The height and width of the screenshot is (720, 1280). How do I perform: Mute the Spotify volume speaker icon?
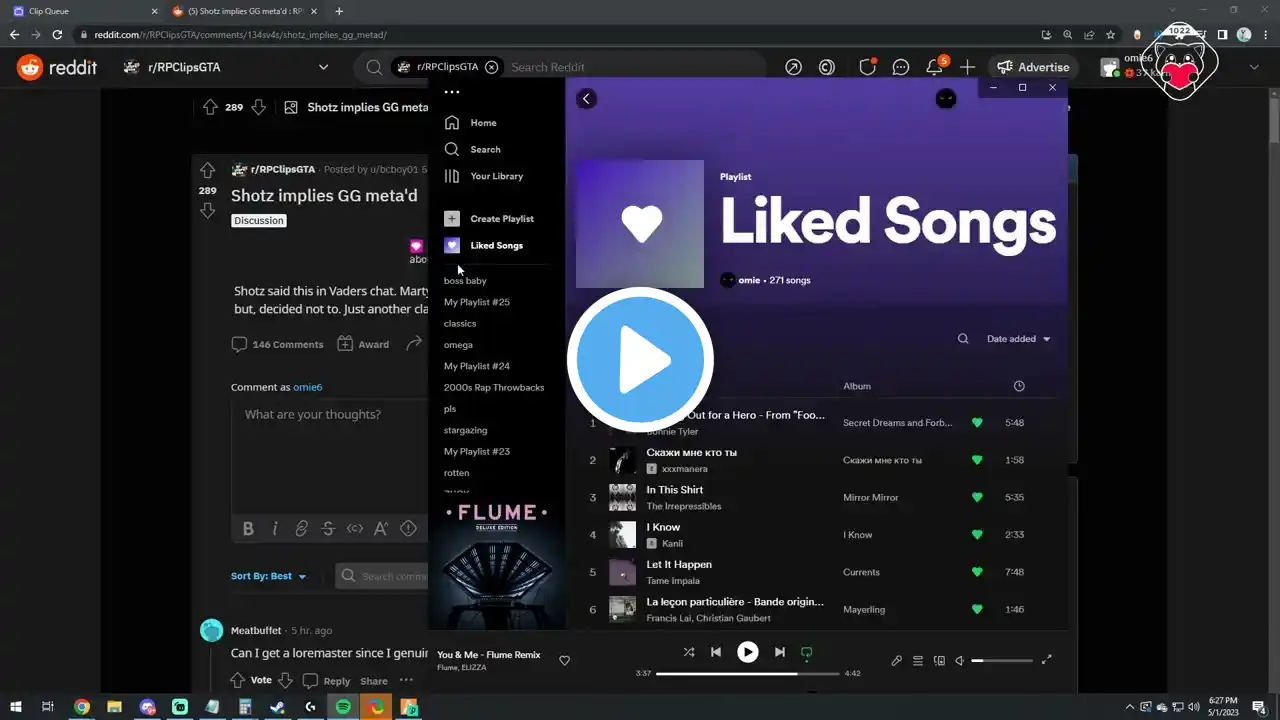960,660
